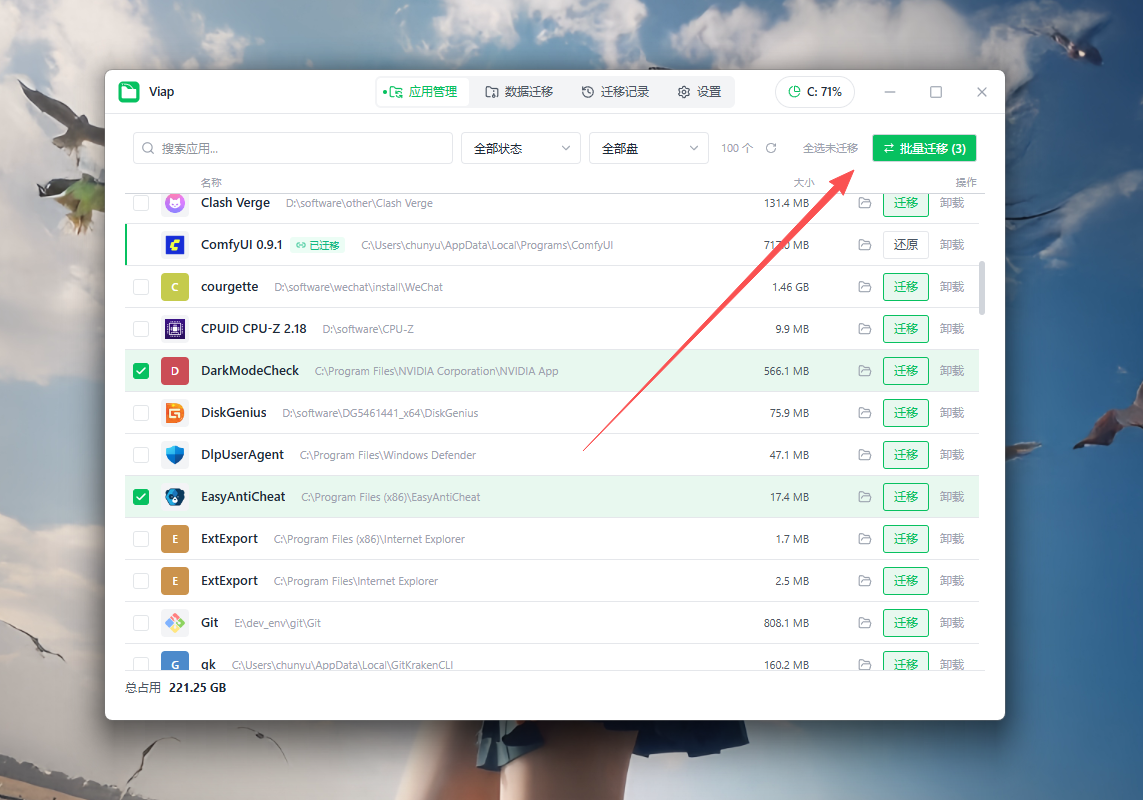
Task: Click the Git app icon
Action: [x=175, y=623]
